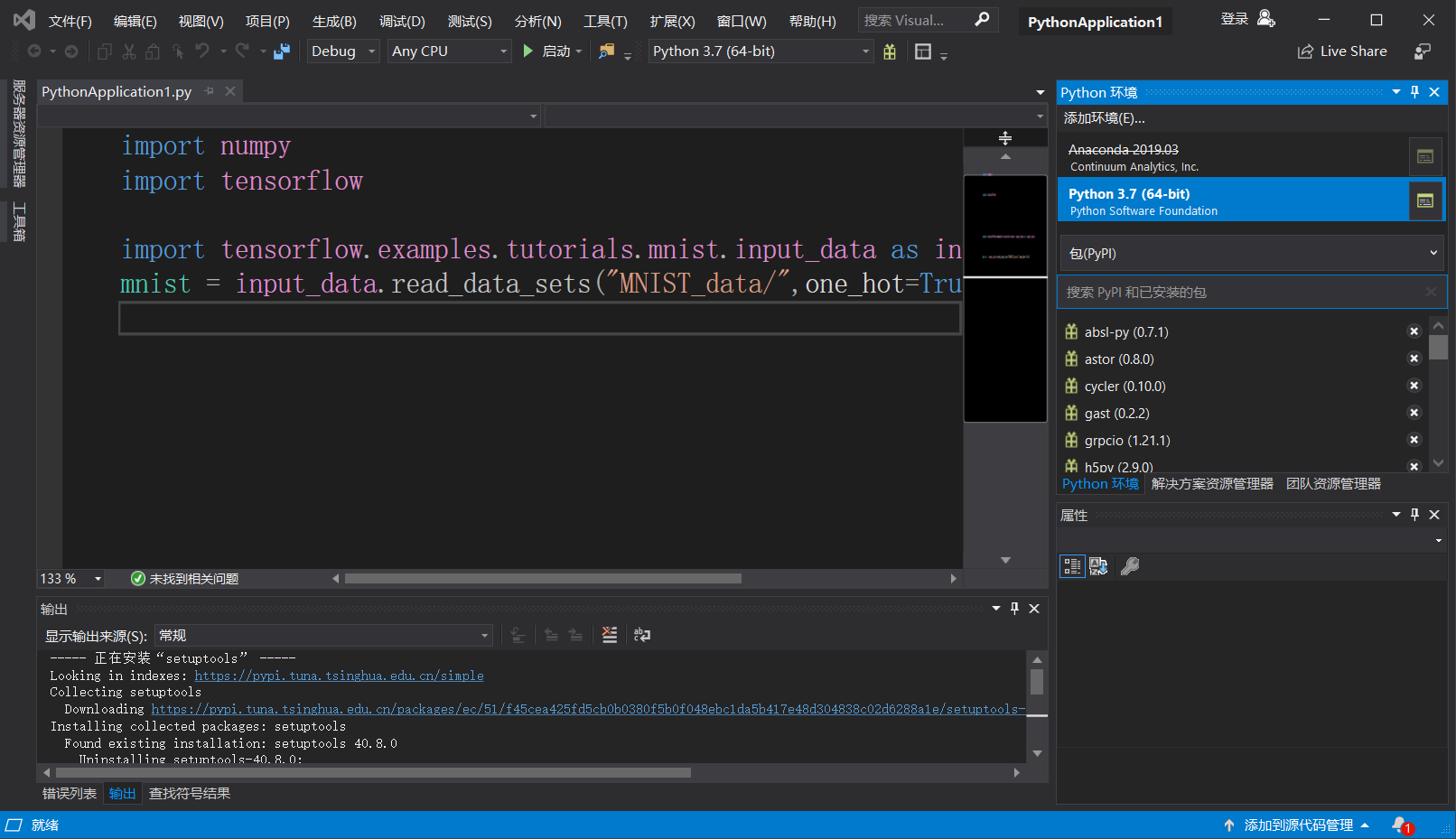
Task: Open the output source dropdown
Action: click(323, 636)
